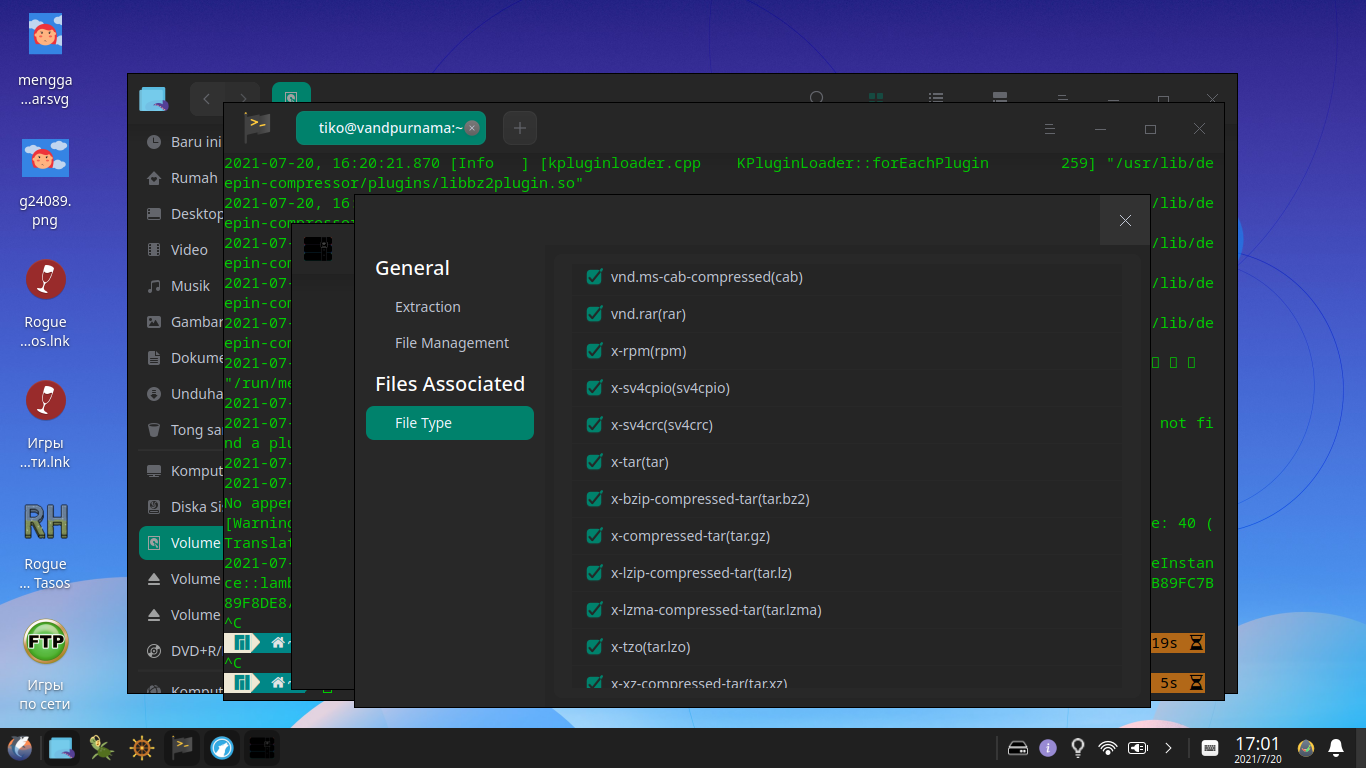Click the grasshopper taskbar icon
The height and width of the screenshot is (768, 1366).
101,747
